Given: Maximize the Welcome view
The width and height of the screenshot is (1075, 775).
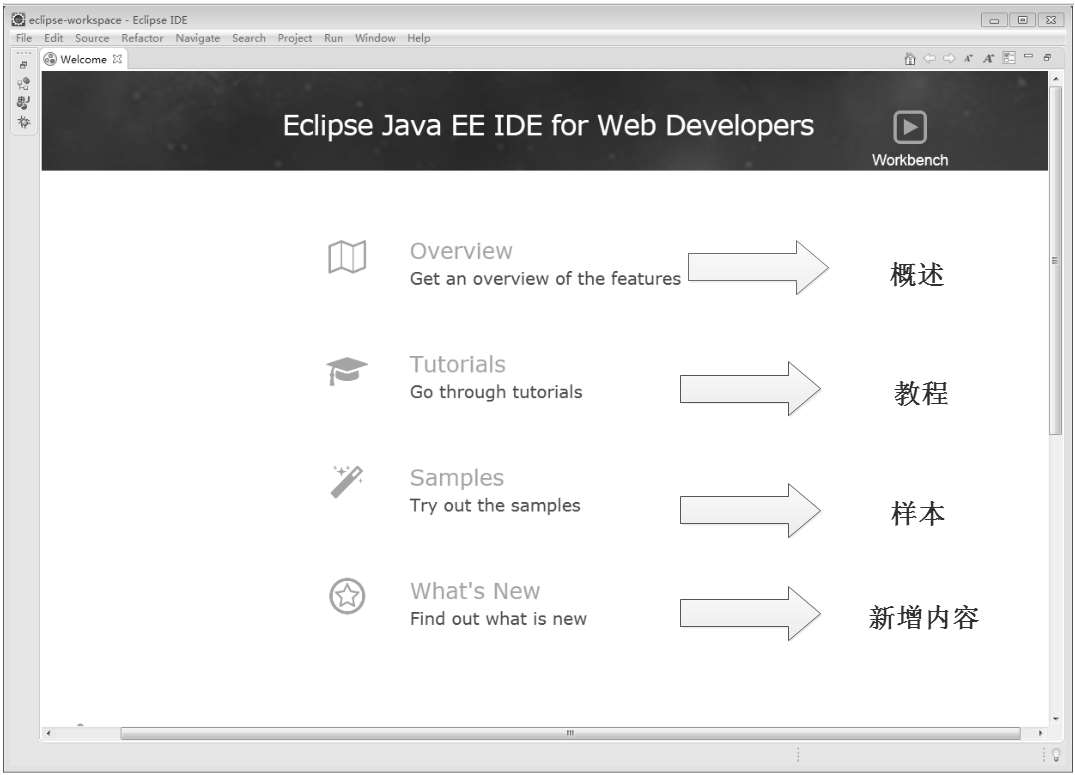Looking at the screenshot, I should point(1047,58).
